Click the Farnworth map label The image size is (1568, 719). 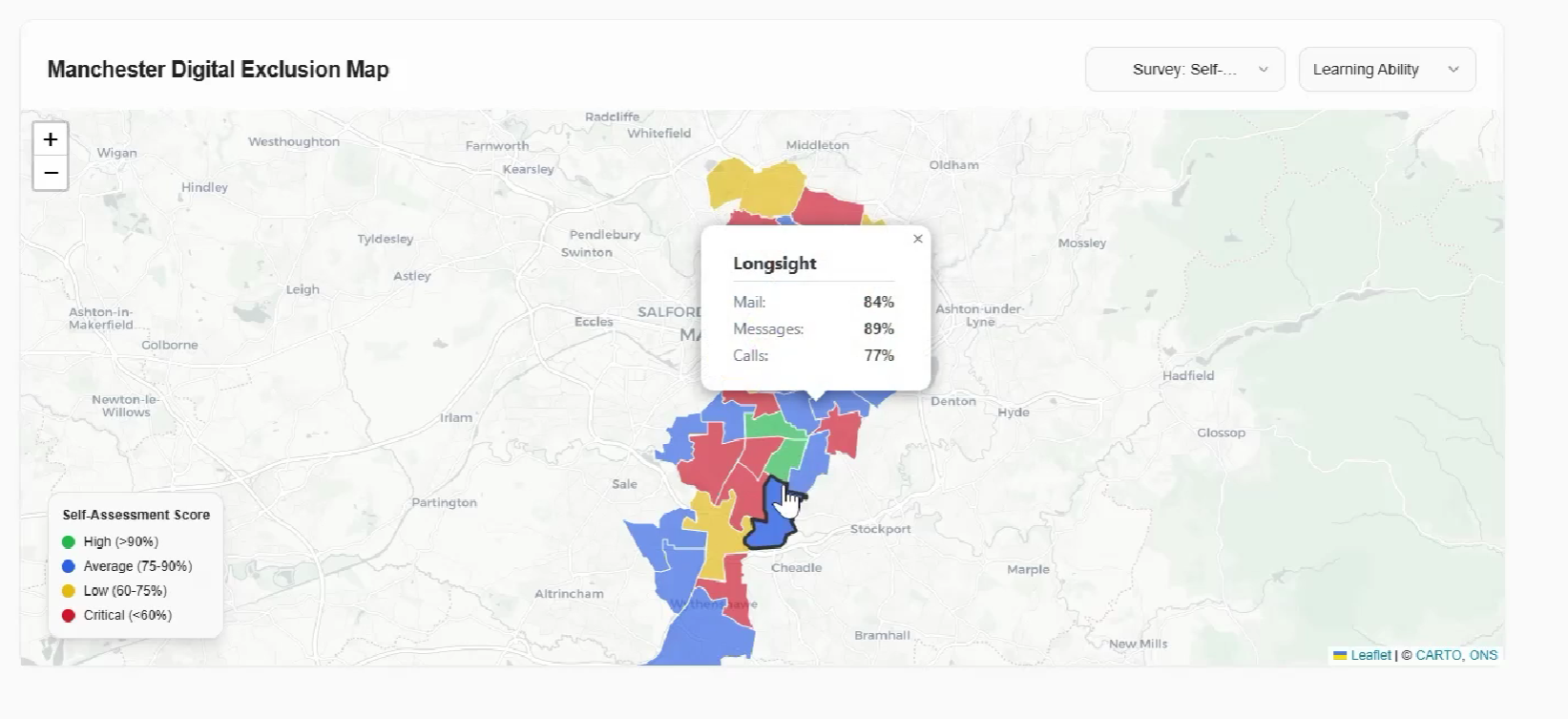point(497,146)
